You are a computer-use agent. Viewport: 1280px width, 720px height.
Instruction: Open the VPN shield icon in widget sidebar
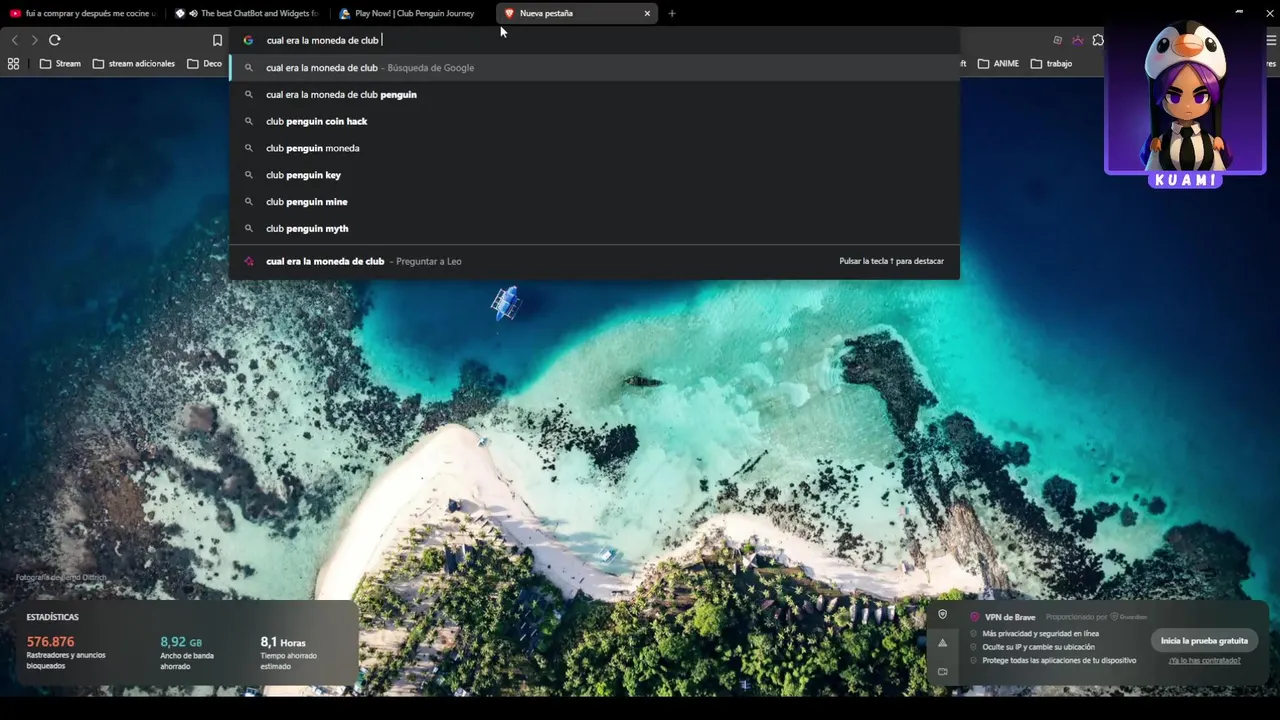point(942,615)
